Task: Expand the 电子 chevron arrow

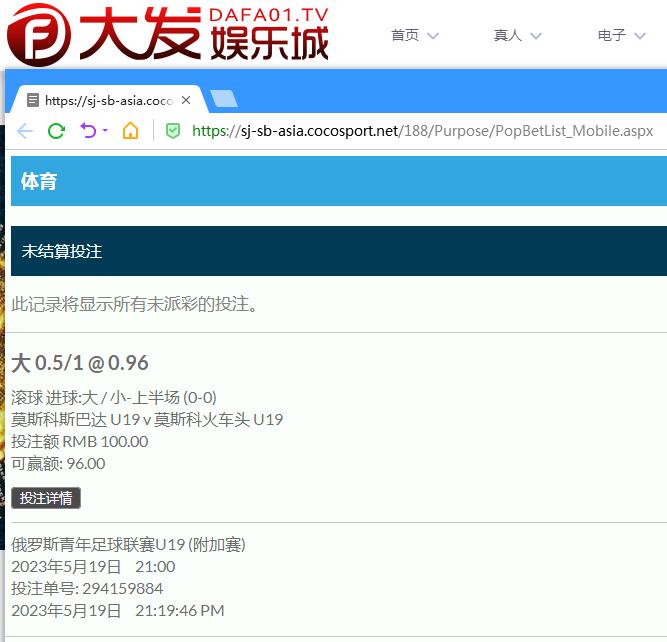Action: [640, 36]
